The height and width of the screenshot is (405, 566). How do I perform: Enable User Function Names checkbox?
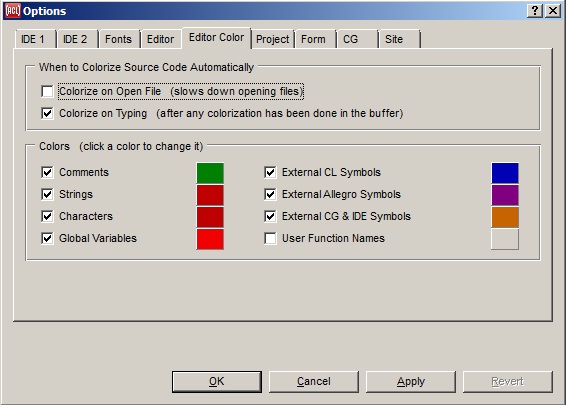(270, 238)
